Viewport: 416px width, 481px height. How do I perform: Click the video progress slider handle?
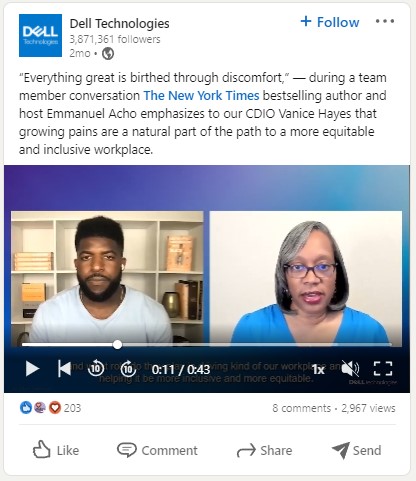click(117, 345)
